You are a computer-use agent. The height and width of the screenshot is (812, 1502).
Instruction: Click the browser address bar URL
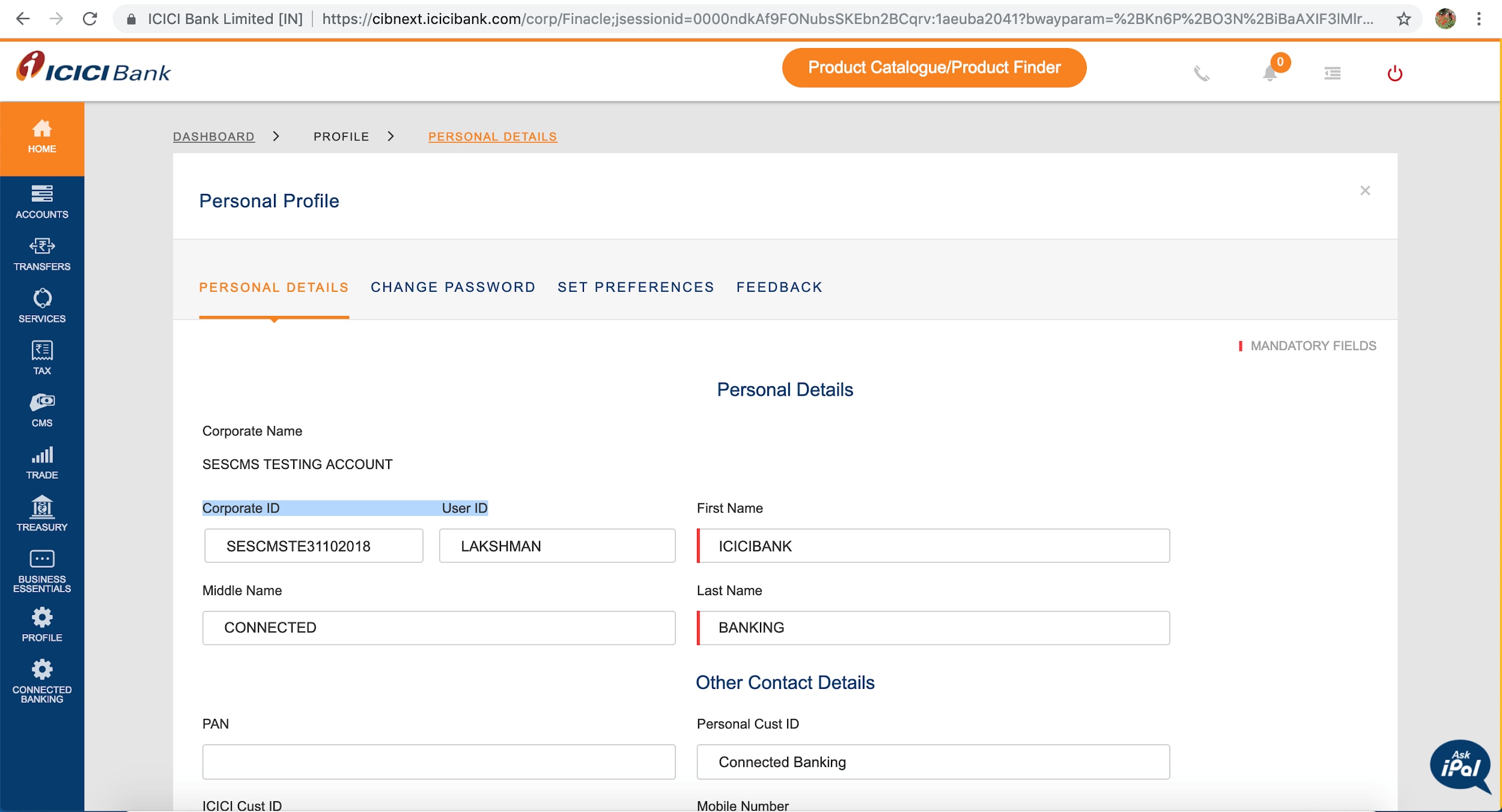[847, 19]
